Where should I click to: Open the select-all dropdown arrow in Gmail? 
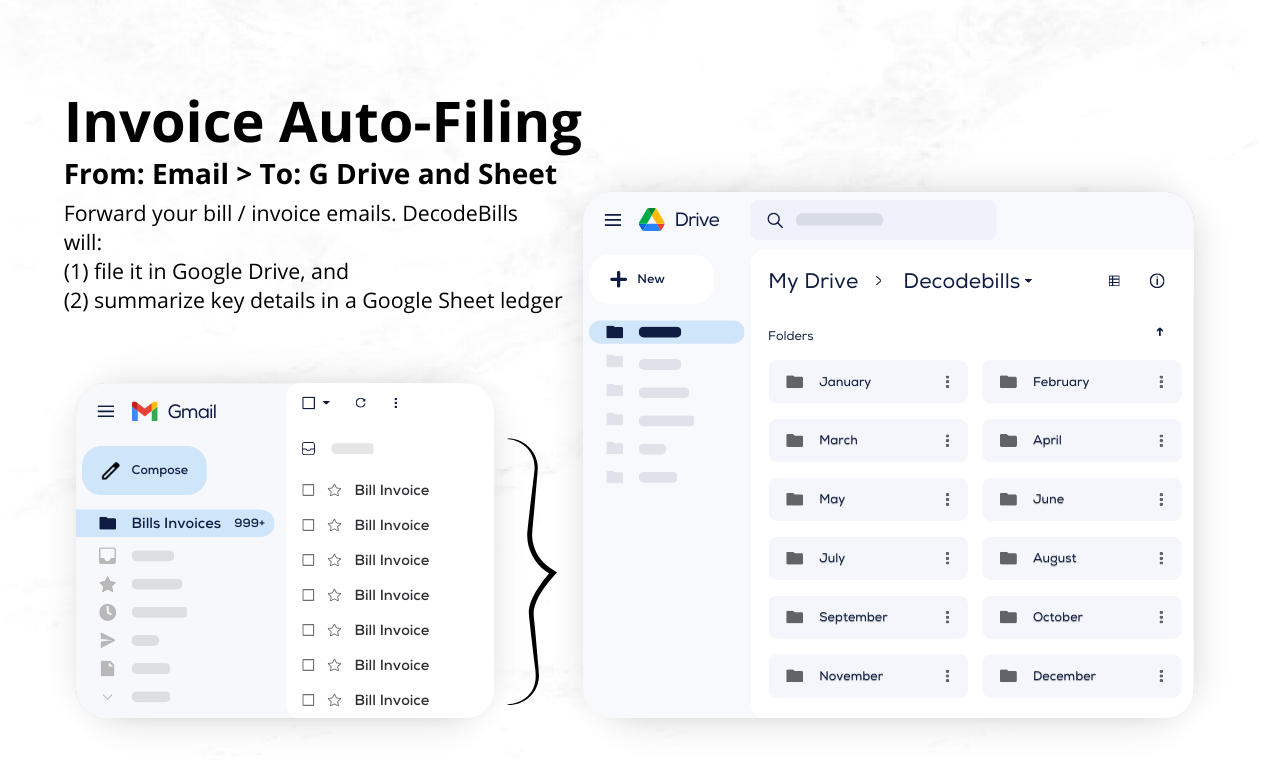[326, 403]
